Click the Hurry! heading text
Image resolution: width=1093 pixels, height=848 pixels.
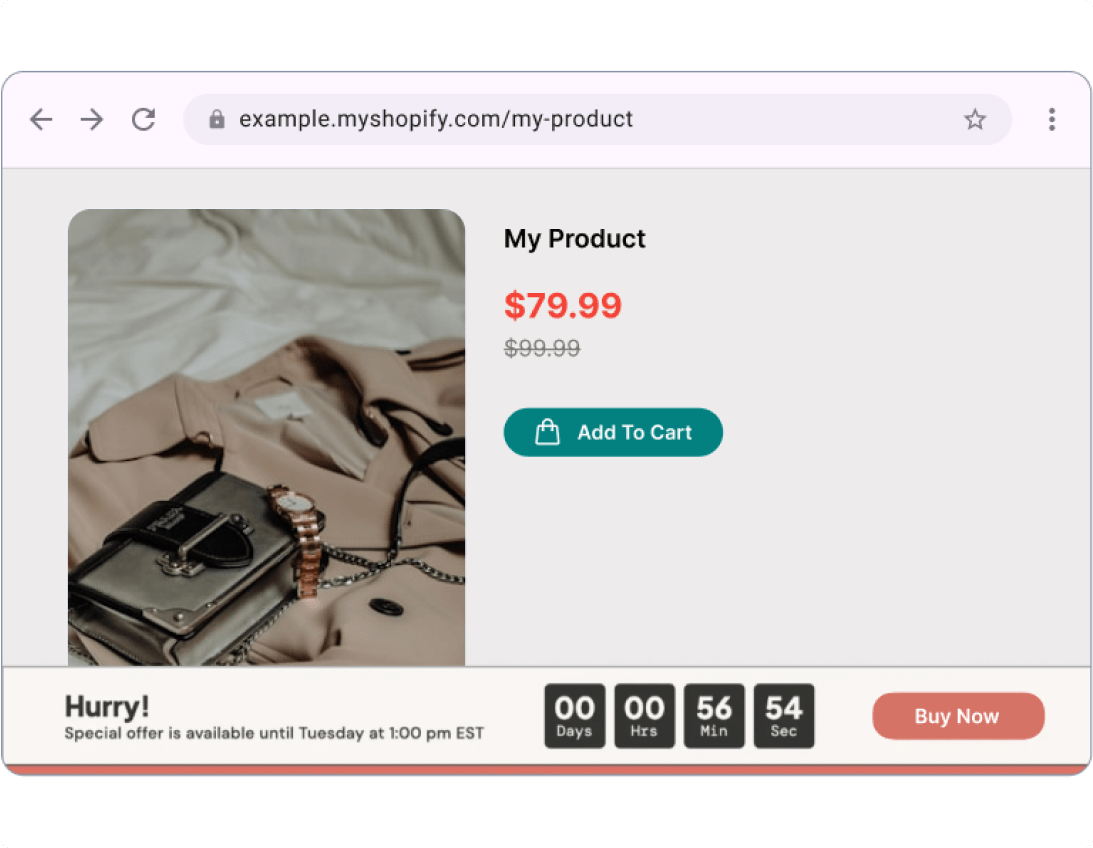point(107,707)
